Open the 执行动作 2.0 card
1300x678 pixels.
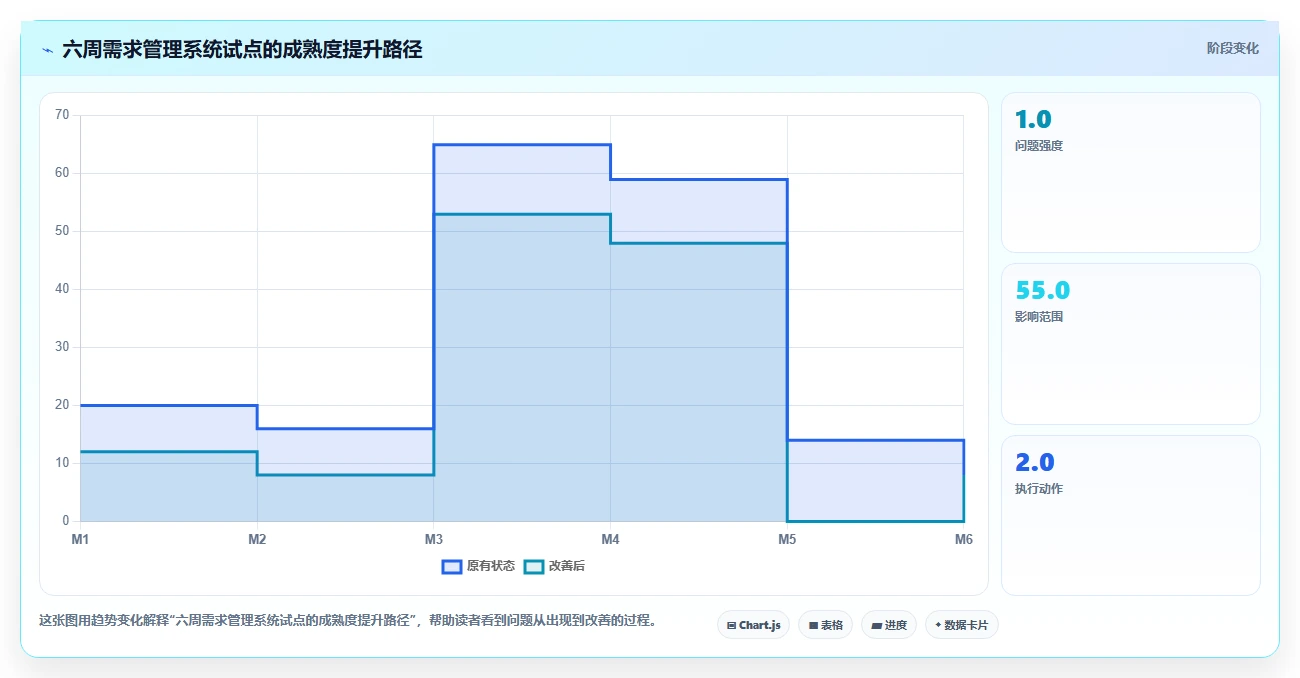click(x=1130, y=515)
